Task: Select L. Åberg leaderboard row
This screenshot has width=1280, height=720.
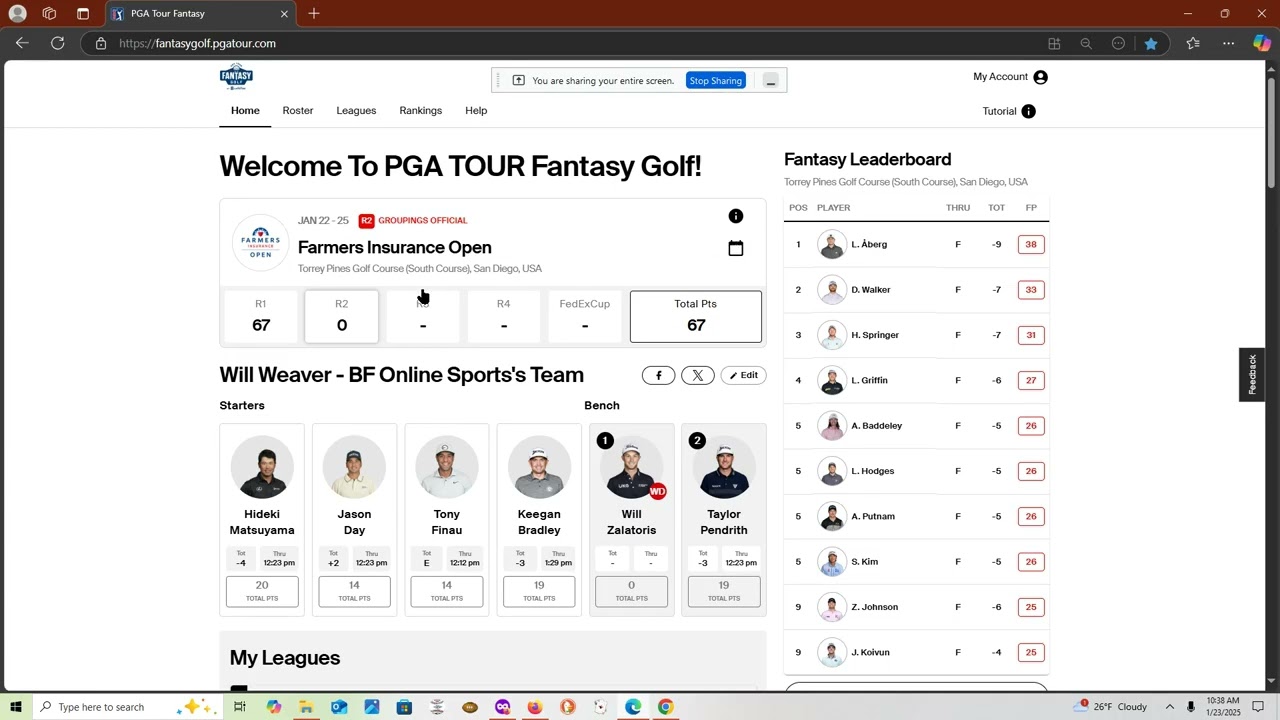Action: 916,244
